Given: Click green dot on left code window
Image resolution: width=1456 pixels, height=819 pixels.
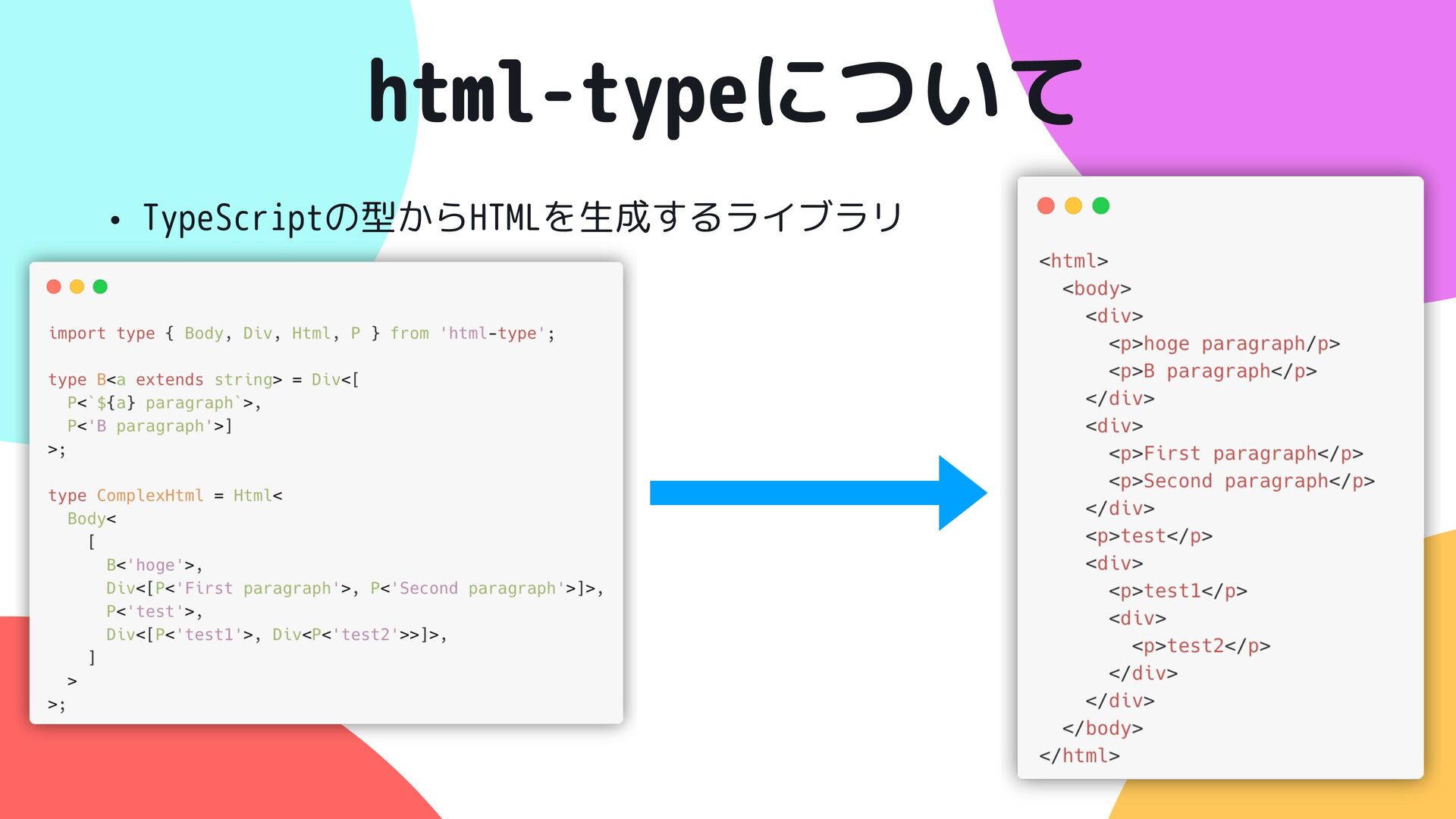Looking at the screenshot, I should point(100,287).
